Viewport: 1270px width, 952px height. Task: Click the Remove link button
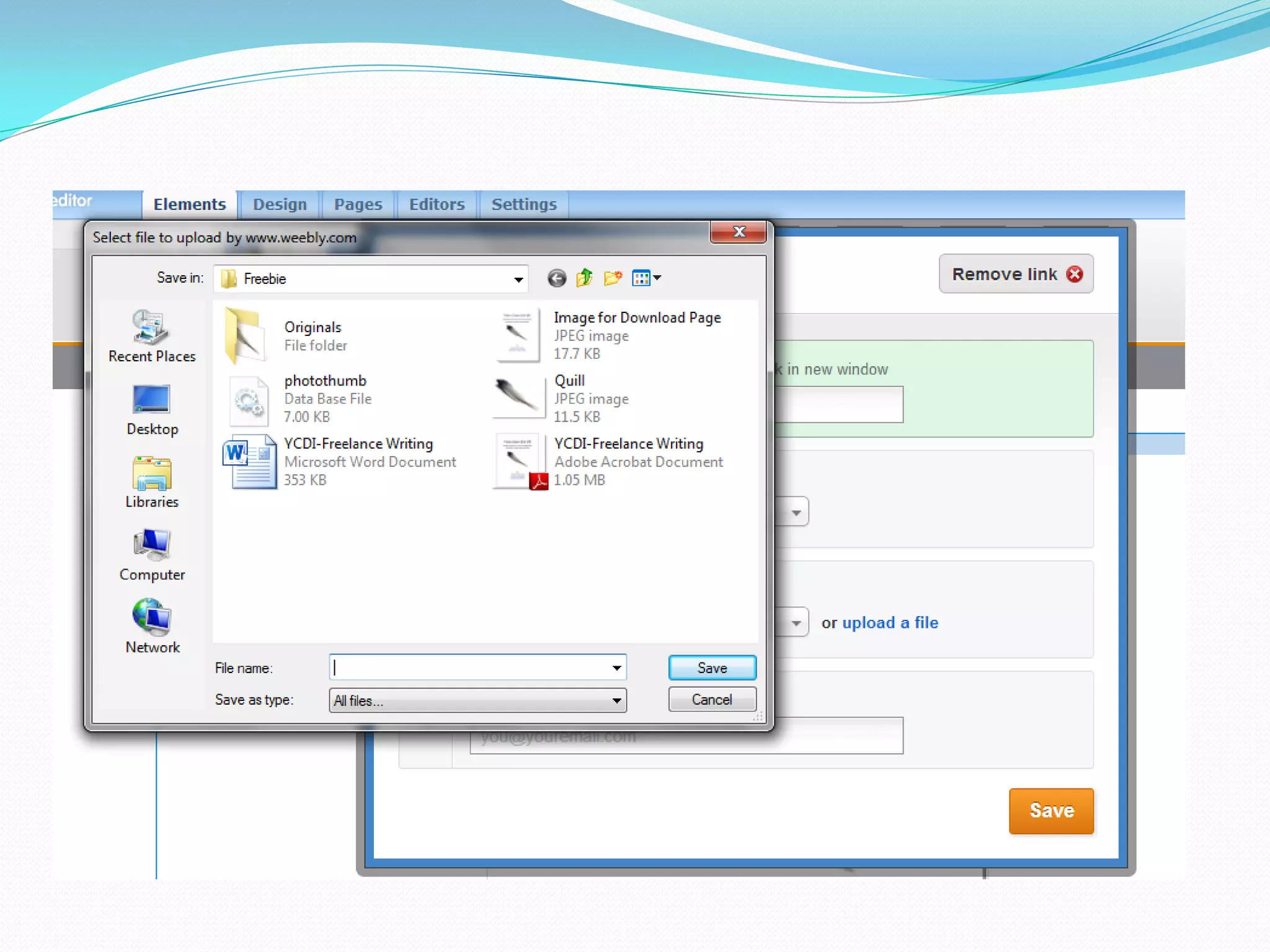pos(1016,274)
